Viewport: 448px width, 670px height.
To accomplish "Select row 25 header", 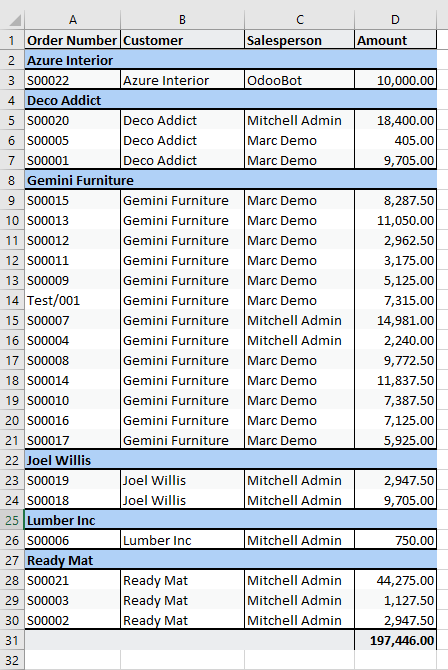I will (x=12, y=520).
